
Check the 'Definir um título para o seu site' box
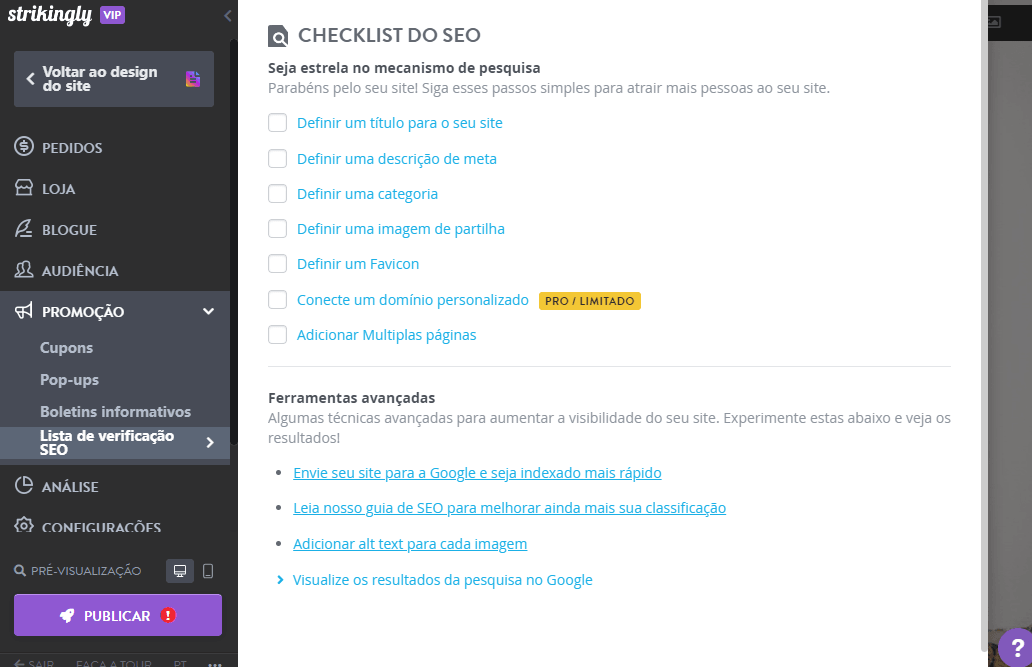[x=277, y=123]
